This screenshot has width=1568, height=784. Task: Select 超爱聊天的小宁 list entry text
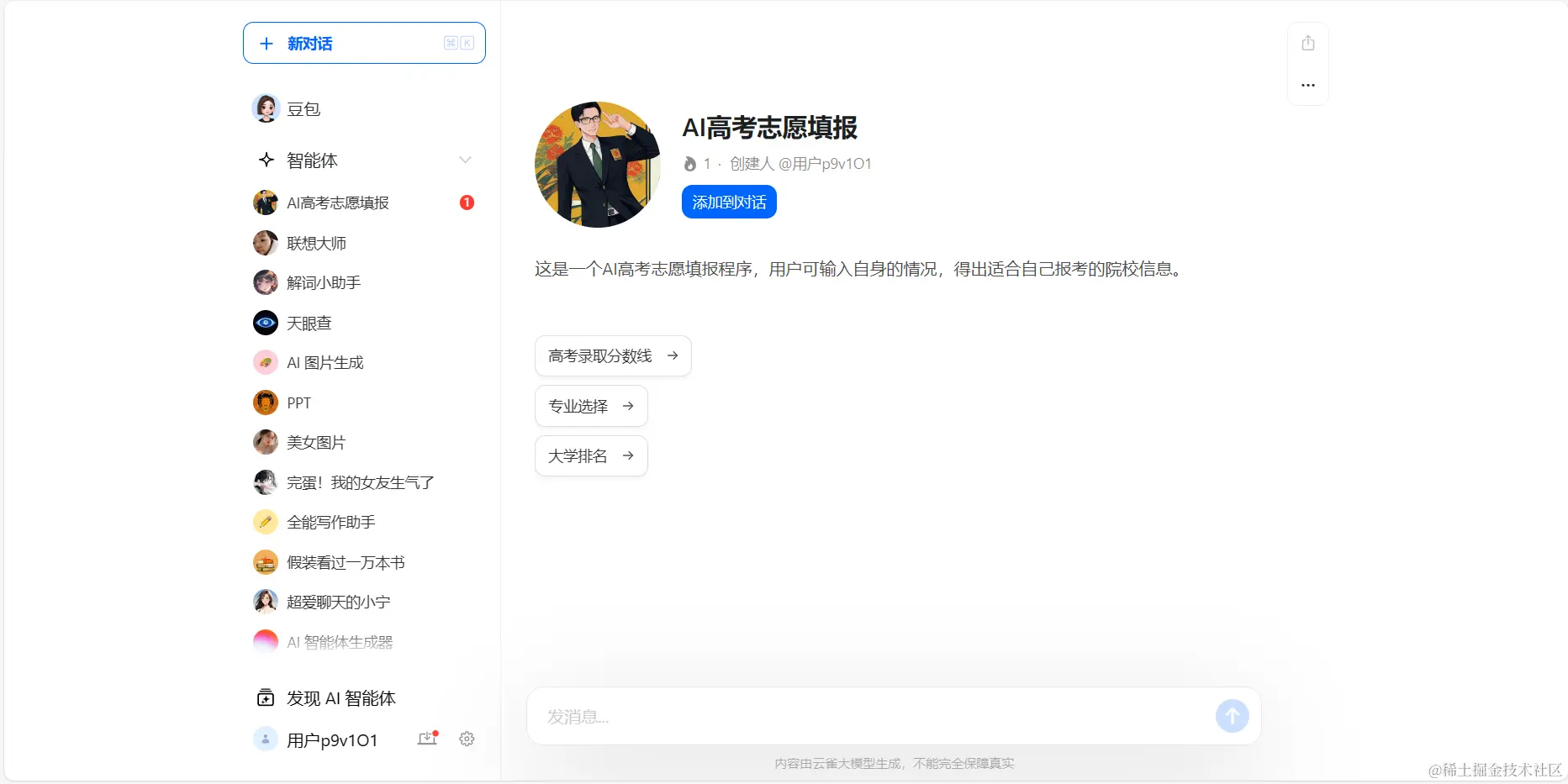click(339, 602)
